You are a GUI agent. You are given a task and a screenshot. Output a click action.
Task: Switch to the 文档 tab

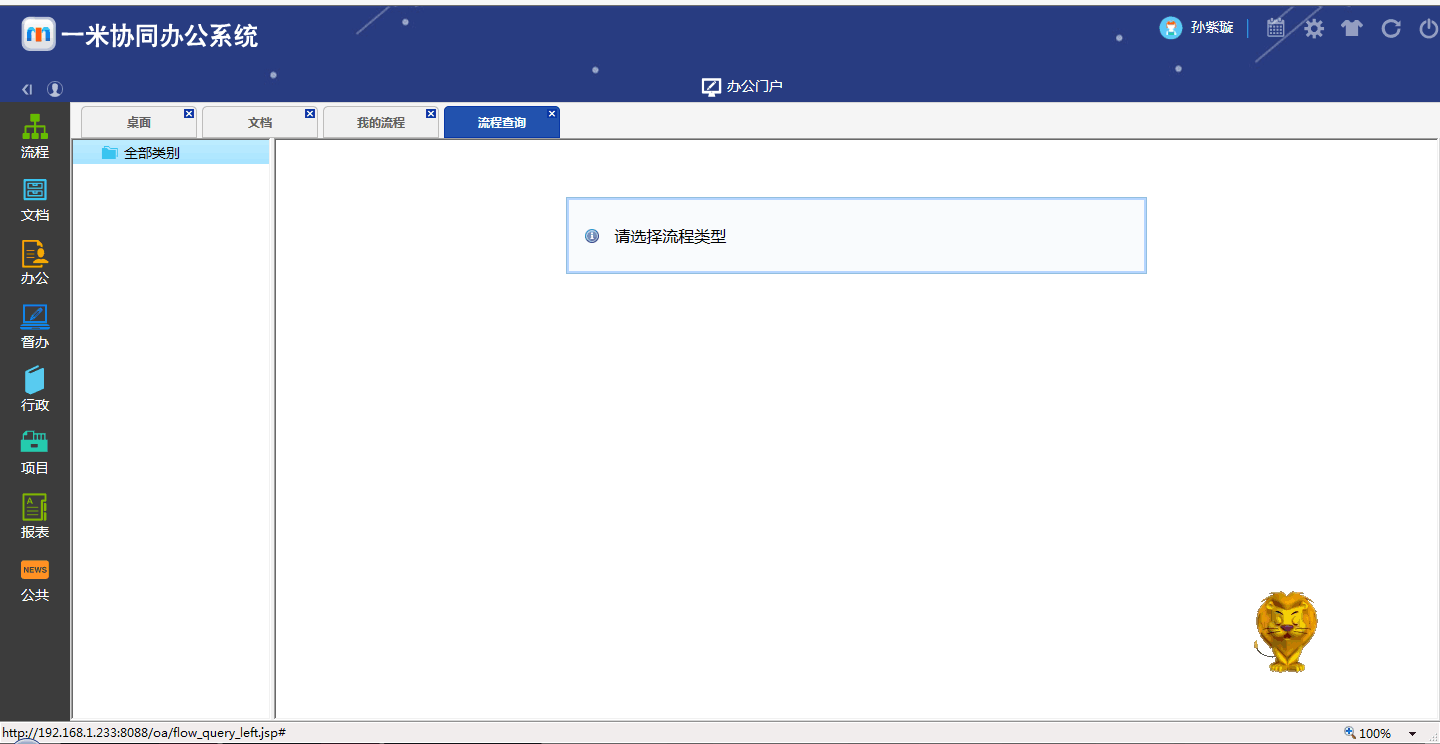click(x=260, y=122)
